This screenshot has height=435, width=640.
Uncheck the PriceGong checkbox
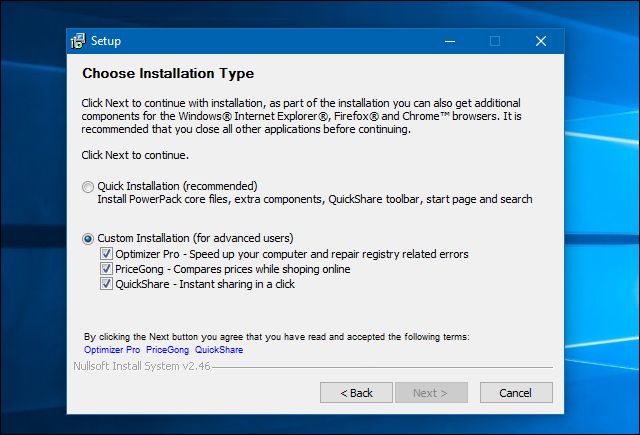click(x=106, y=269)
